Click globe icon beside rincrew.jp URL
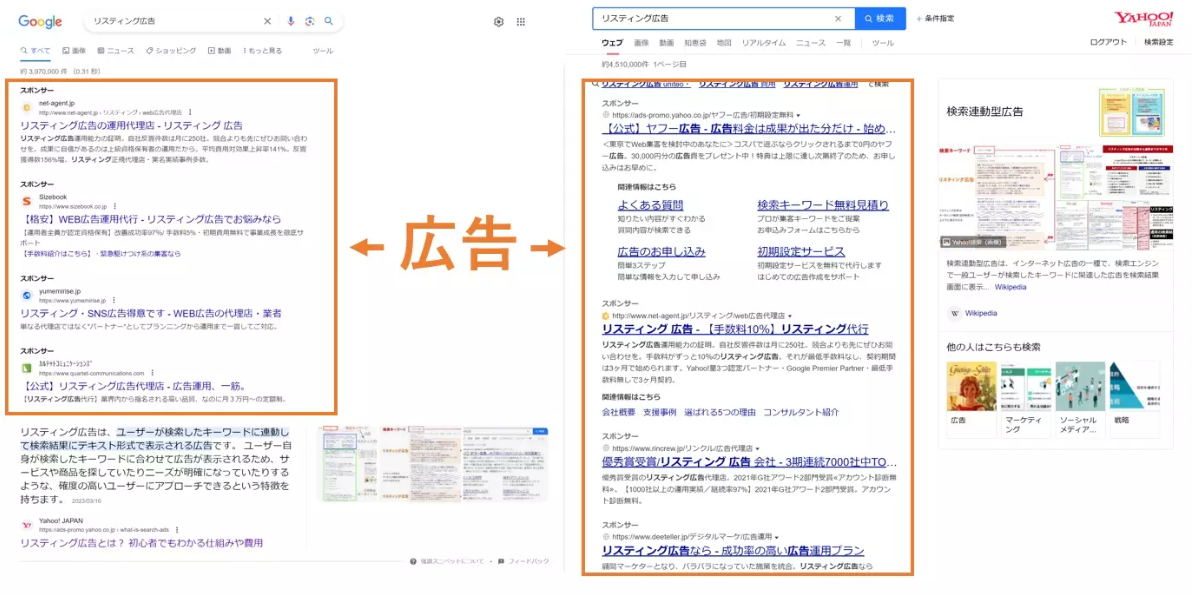Image resolution: width=1195 pixels, height=597 pixels. pos(605,448)
